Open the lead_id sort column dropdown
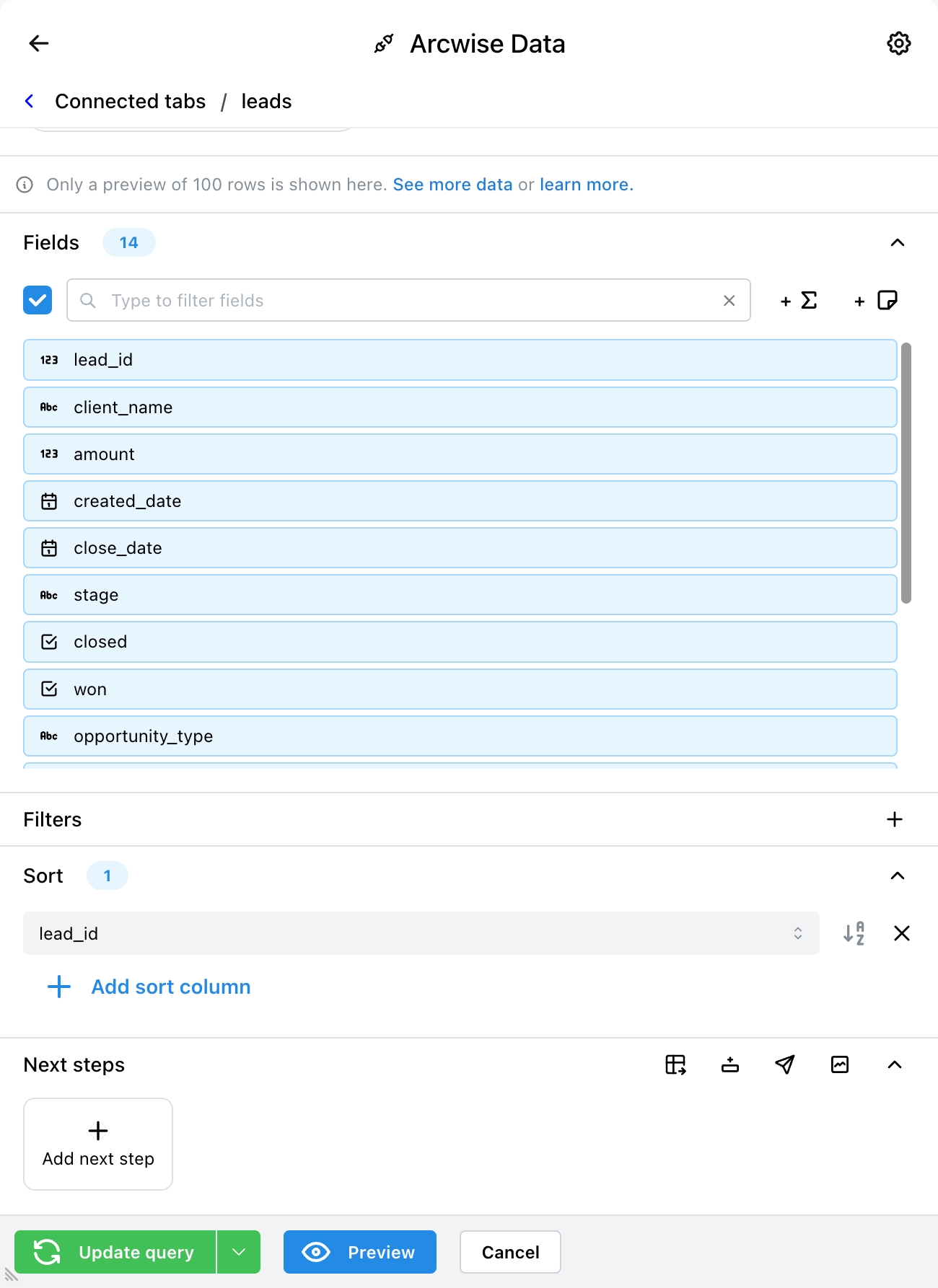 pos(421,933)
